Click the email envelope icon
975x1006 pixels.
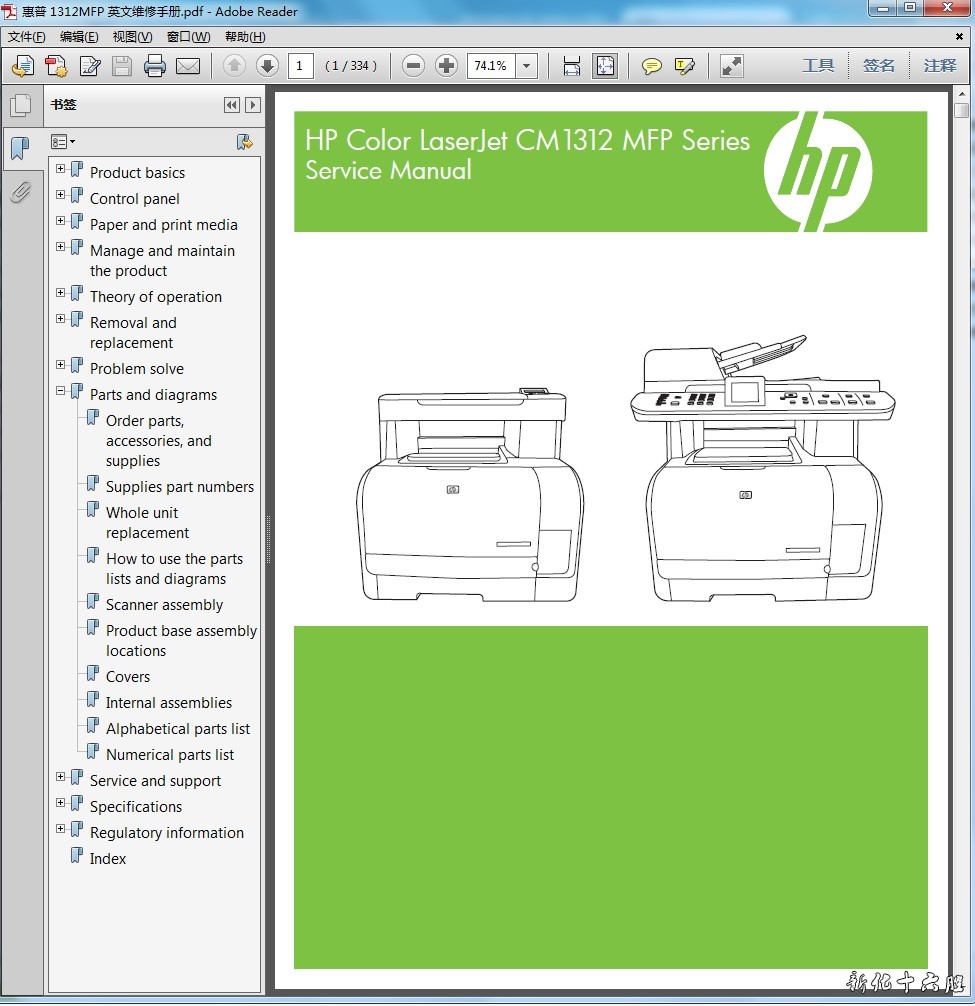tap(188, 66)
